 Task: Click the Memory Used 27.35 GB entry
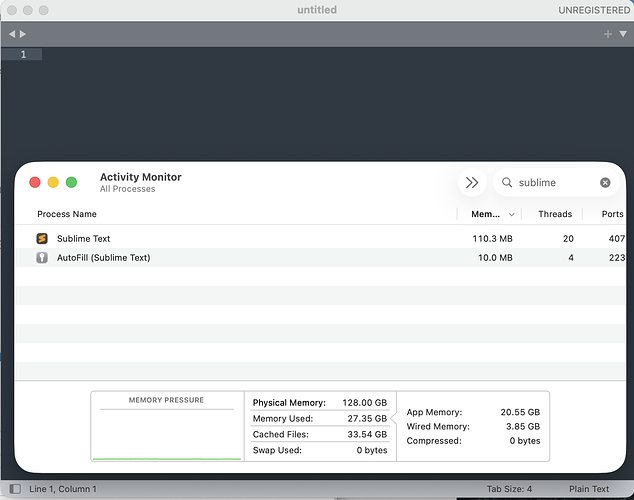320,418
